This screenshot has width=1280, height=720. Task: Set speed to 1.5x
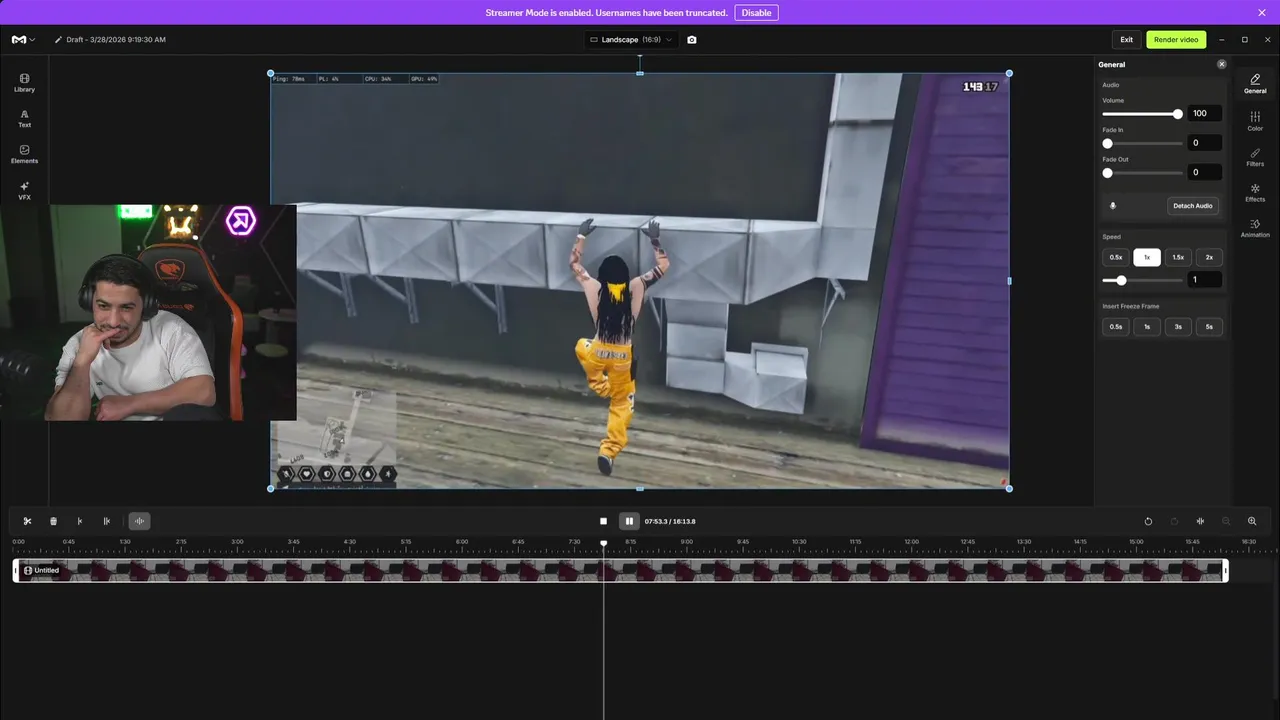coord(1178,257)
